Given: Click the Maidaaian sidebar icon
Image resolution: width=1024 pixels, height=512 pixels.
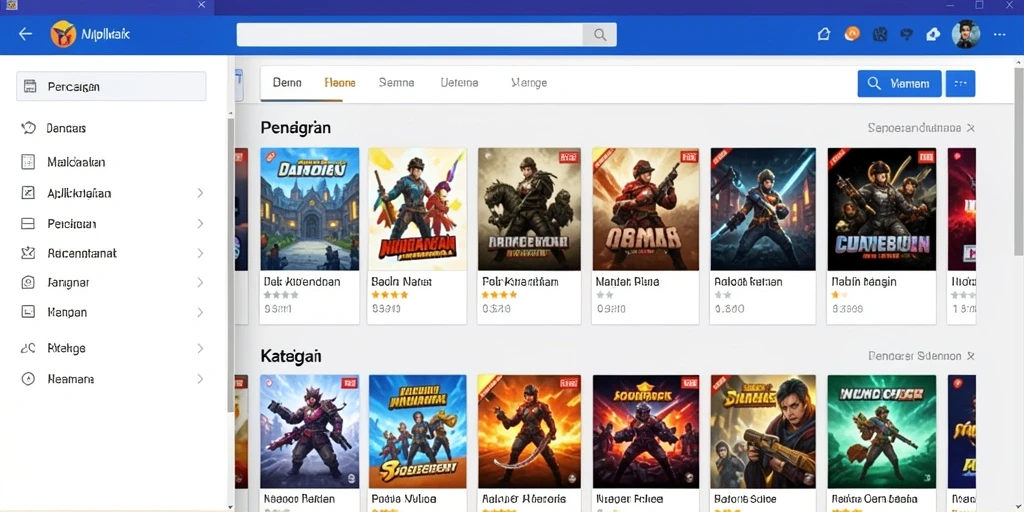Looking at the screenshot, I should (x=28, y=162).
